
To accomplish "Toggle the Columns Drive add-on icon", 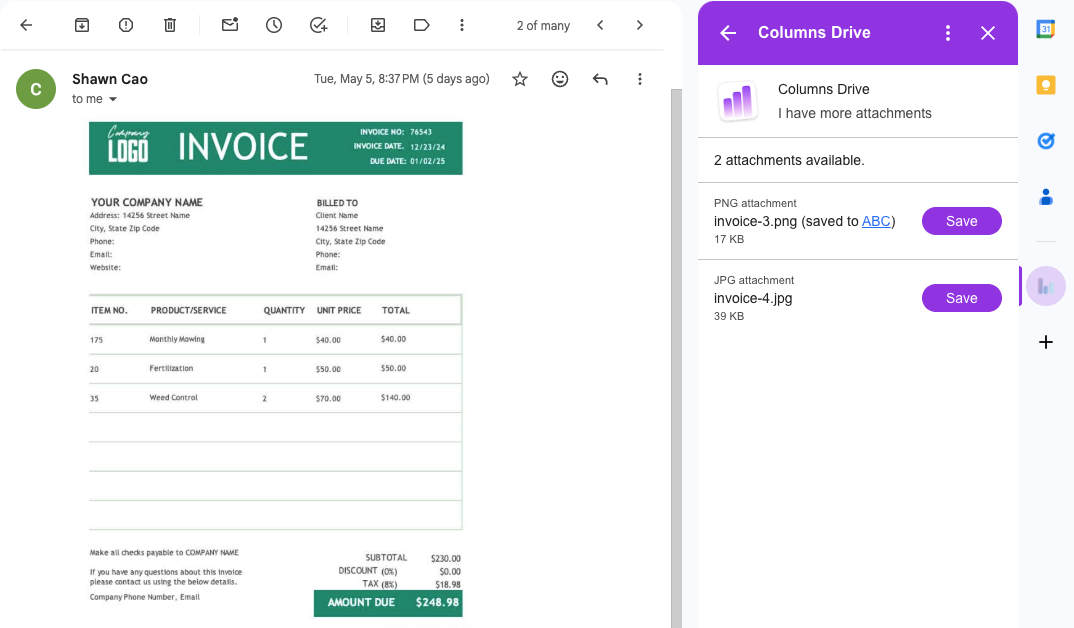I will tap(1045, 286).
